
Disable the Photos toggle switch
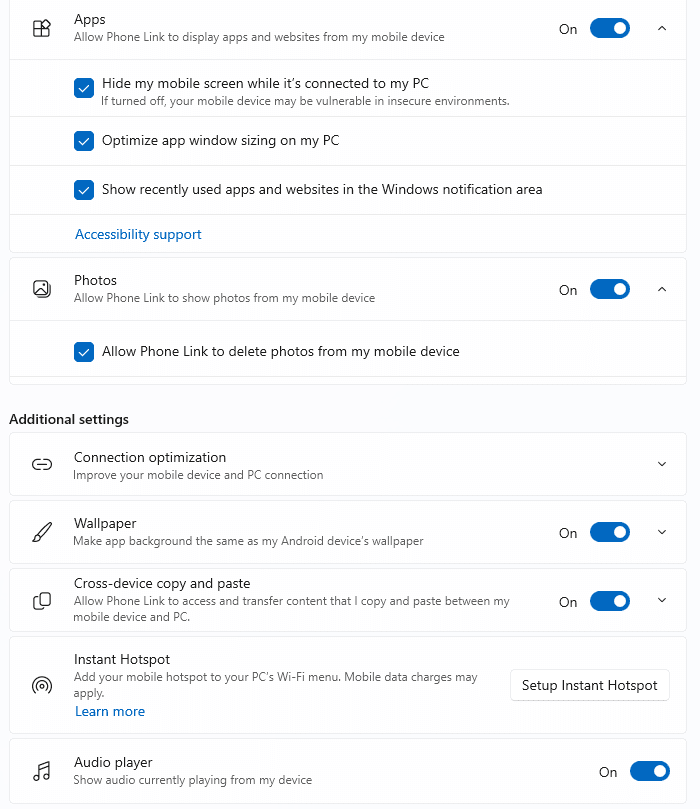click(610, 289)
